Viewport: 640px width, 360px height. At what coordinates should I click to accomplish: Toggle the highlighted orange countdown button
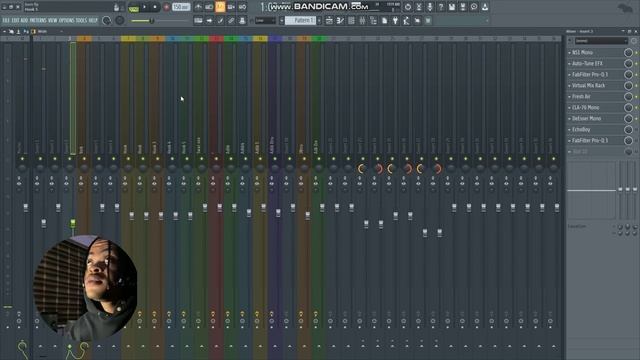pyautogui.click(x=220, y=7)
